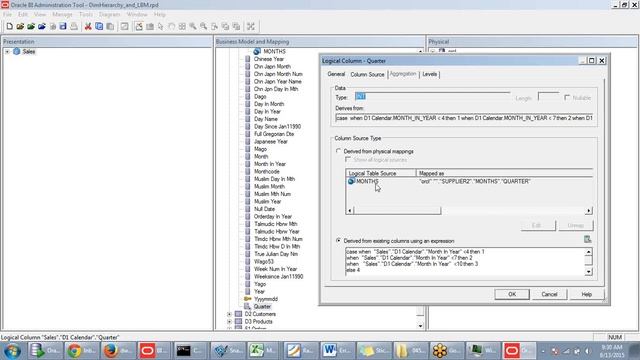The height and width of the screenshot is (360, 640).
Task: Select the 'Null Date' column
Action: (264, 209)
